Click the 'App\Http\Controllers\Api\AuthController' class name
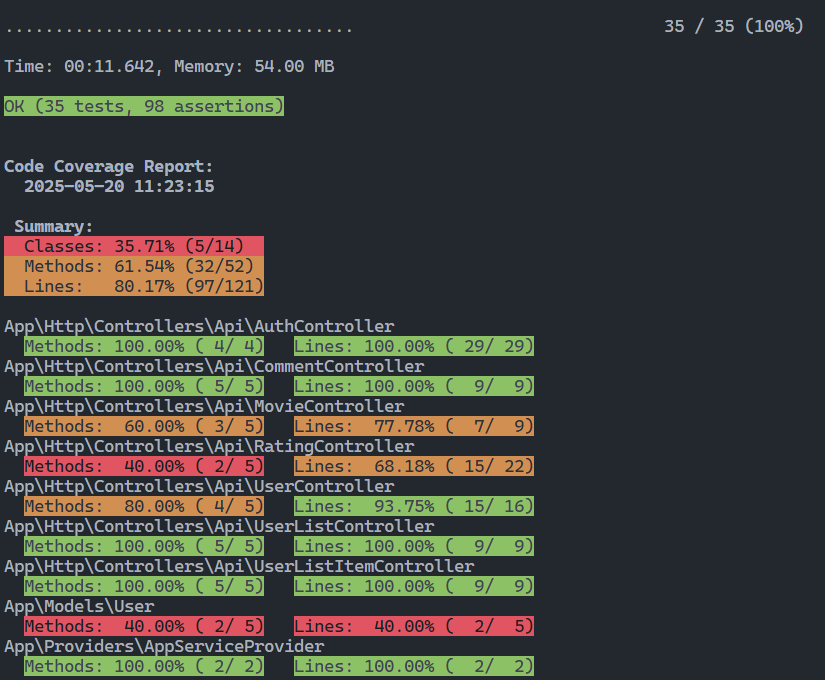The width and height of the screenshot is (825, 680). tap(199, 326)
